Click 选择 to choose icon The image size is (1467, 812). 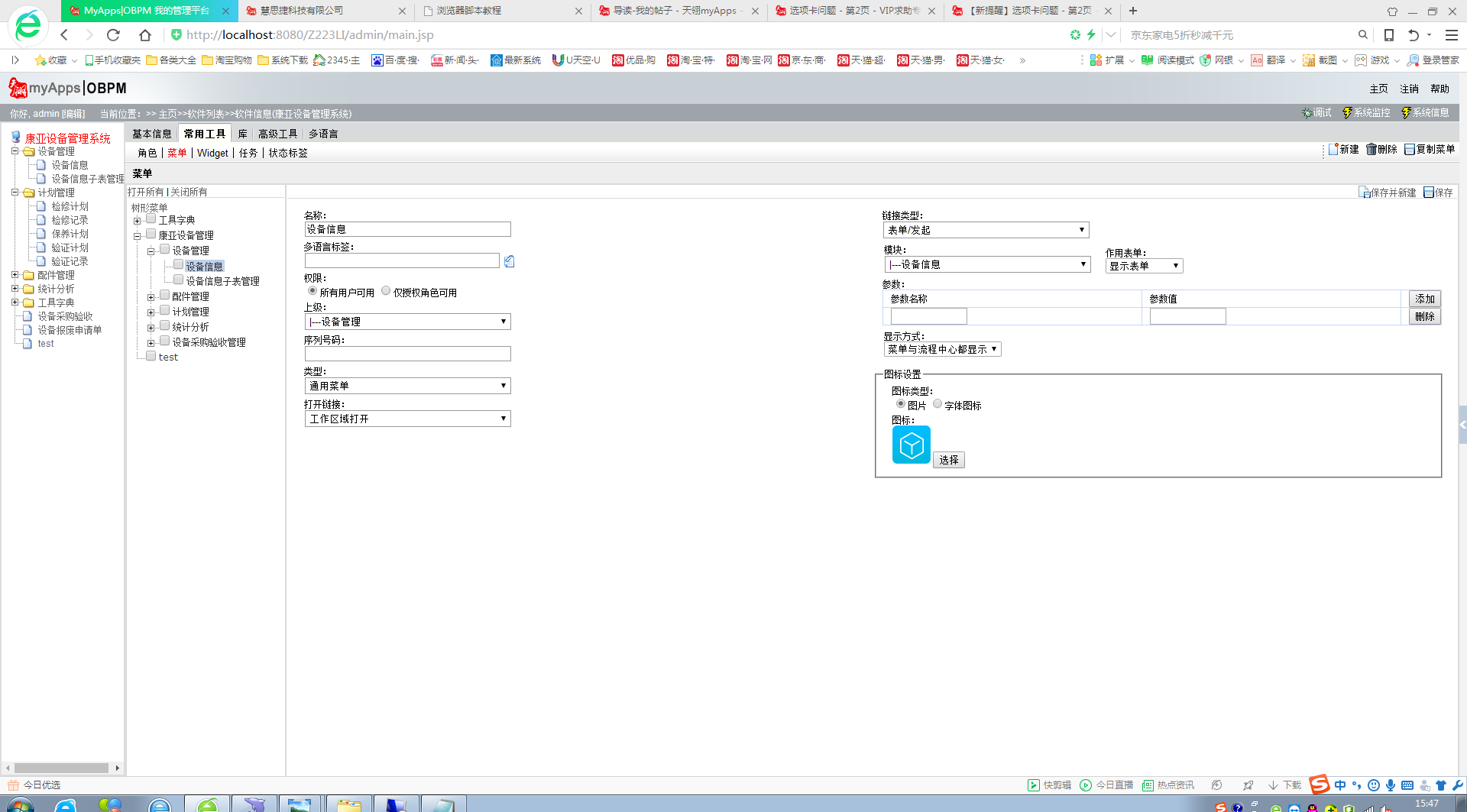949,460
